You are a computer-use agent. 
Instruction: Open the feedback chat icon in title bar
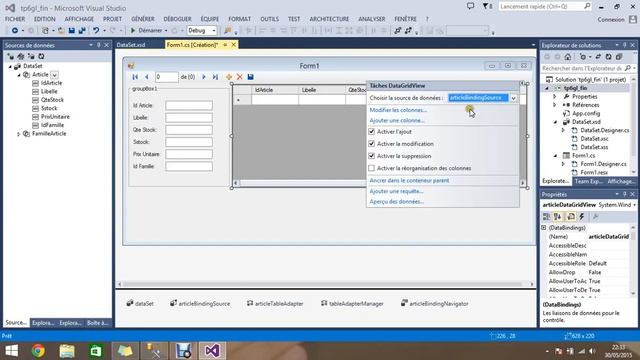[471, 6]
